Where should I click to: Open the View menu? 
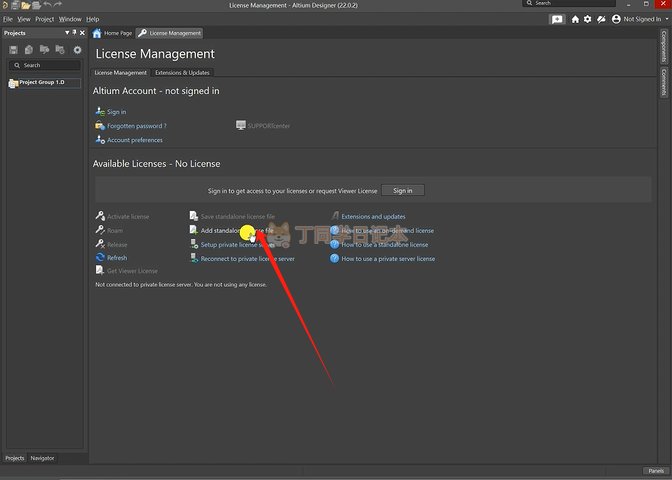24,19
